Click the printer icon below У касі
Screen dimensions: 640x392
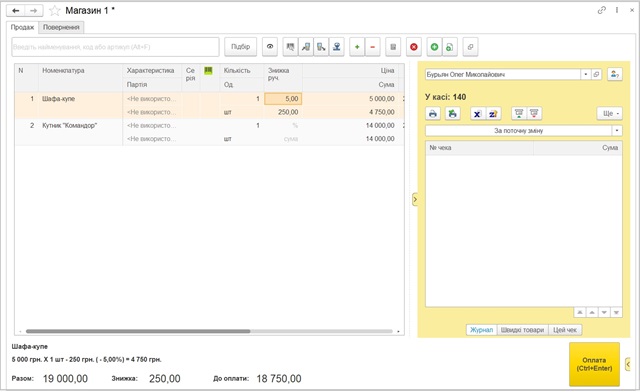[433, 114]
